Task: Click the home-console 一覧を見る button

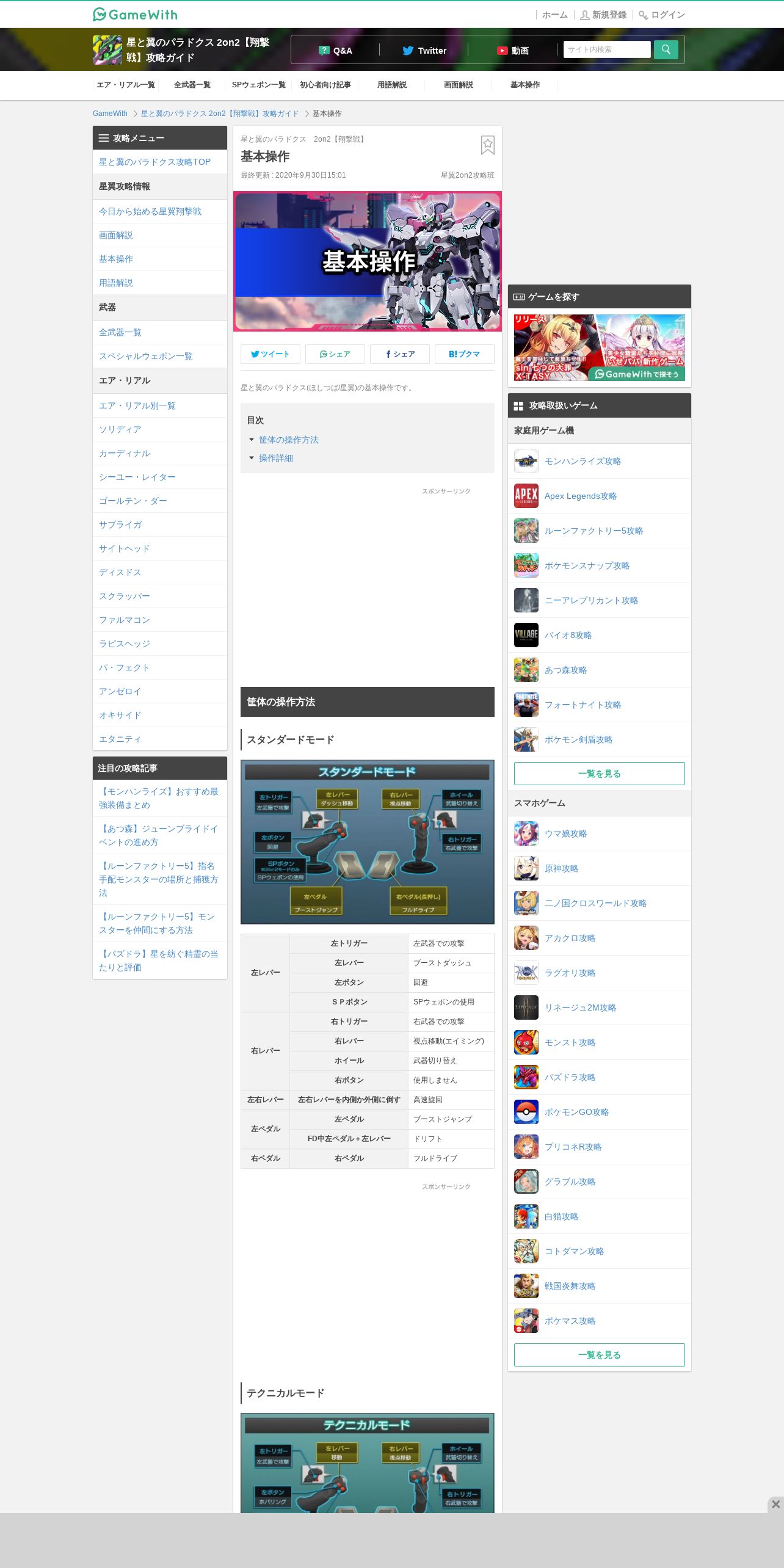Action: tap(600, 774)
